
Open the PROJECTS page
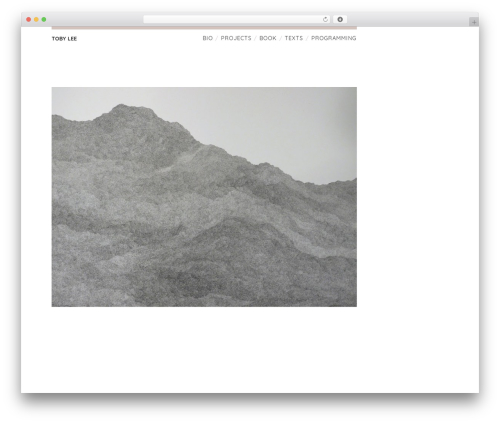click(236, 38)
